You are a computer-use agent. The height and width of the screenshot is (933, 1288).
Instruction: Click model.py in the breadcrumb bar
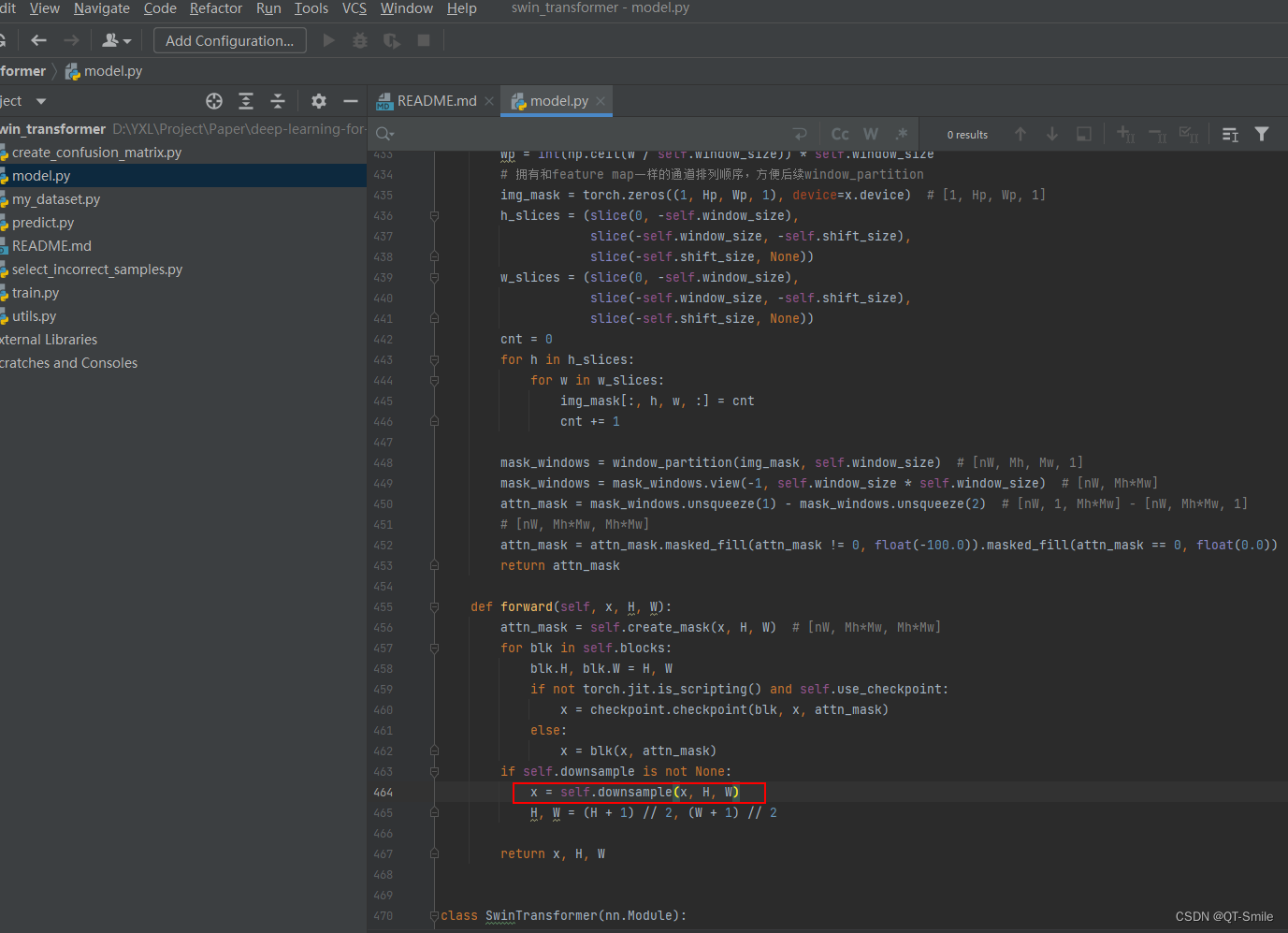click(x=104, y=71)
